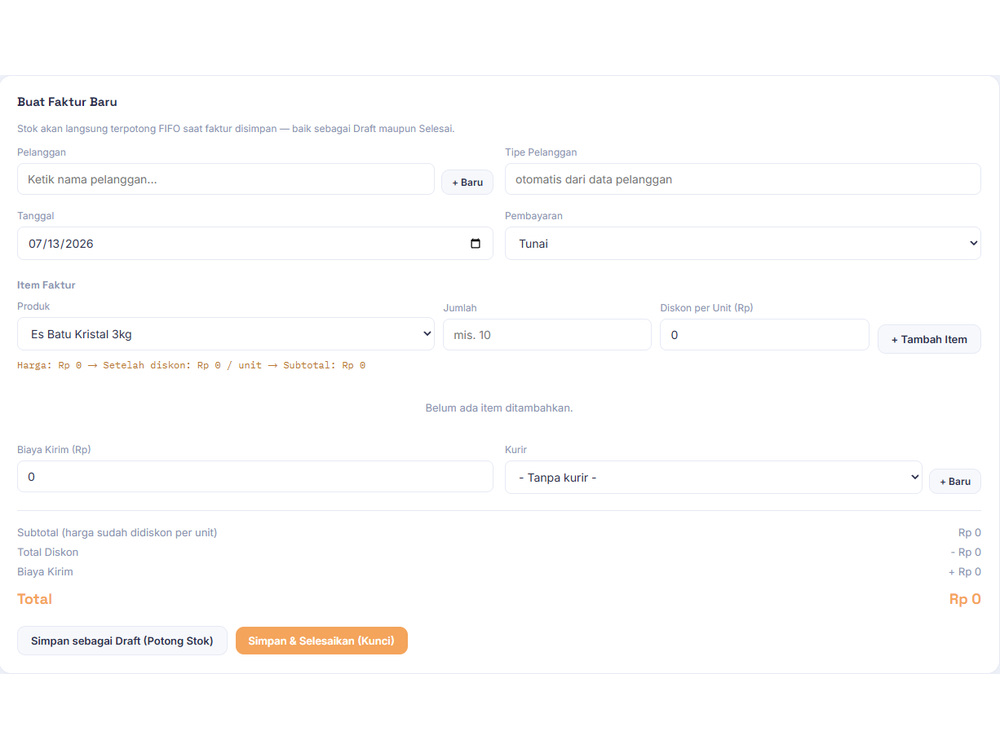This screenshot has width=1000, height=750.
Task: Click the FIFO stock notice text
Action: 236,129
